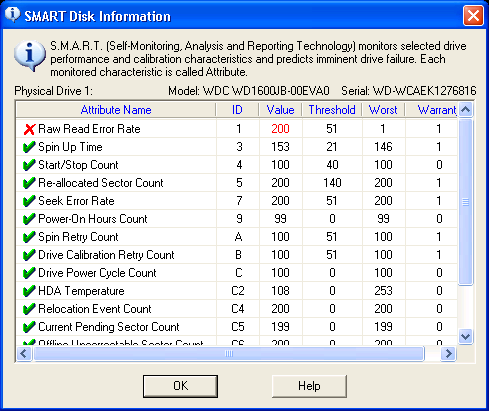
Task: Select the Relocation Event Count row
Action: point(237,309)
